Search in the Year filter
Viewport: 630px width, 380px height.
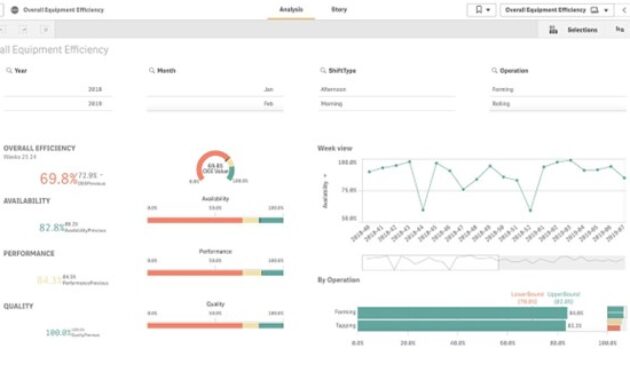coord(9,70)
